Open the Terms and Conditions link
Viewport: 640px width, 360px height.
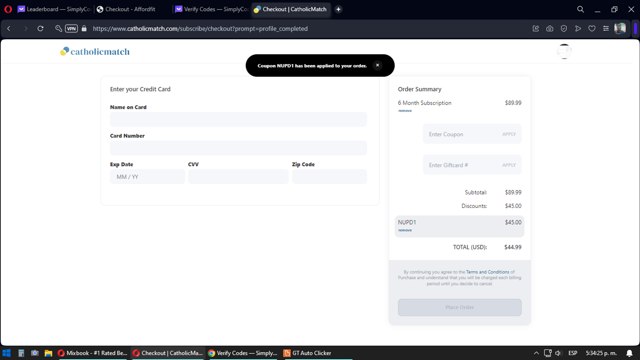point(487,272)
